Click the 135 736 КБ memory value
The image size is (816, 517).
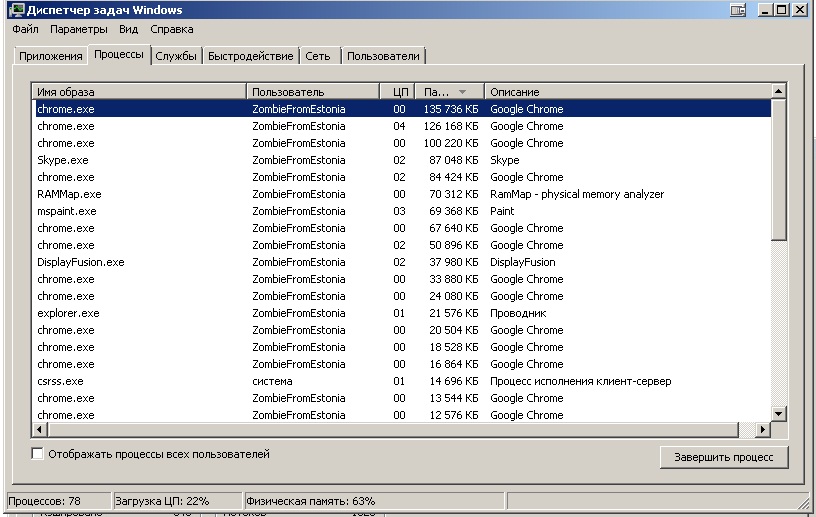tap(451, 109)
